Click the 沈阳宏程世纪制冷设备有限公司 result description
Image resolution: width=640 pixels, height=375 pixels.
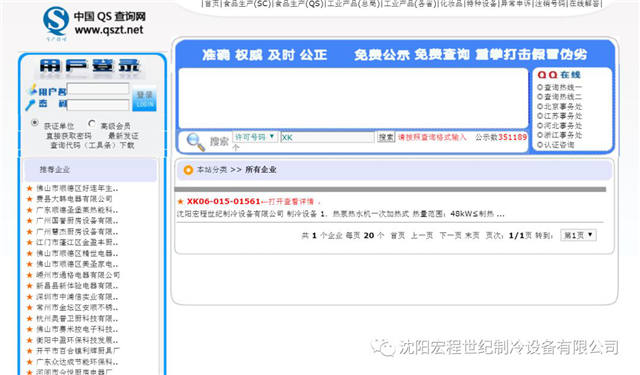click(340, 214)
